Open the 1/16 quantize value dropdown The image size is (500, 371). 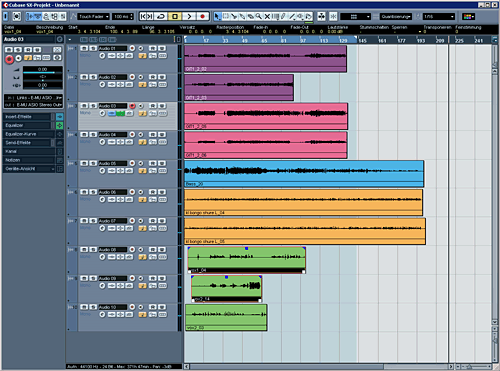[x=439, y=16]
